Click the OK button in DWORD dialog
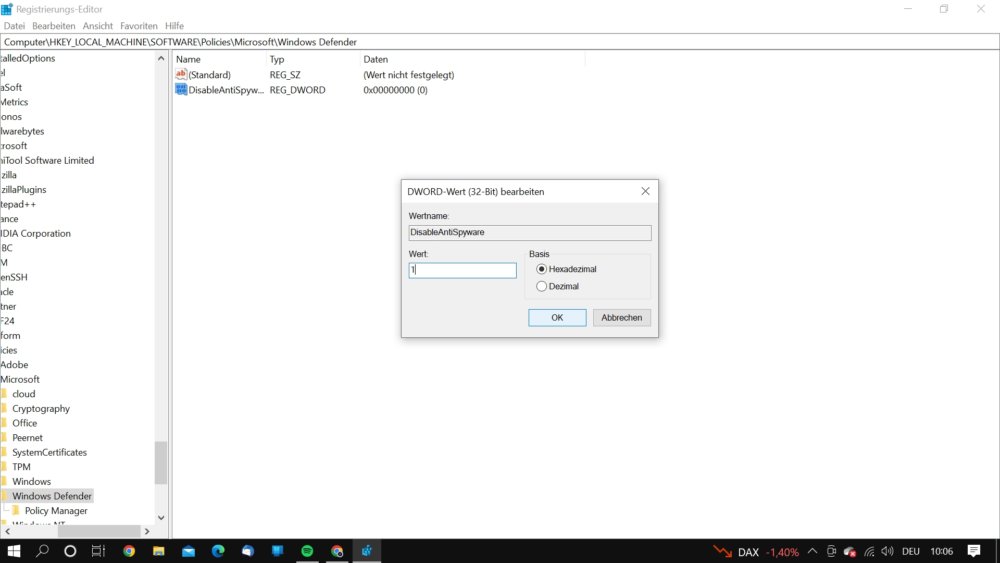The image size is (1000, 563). (x=557, y=318)
